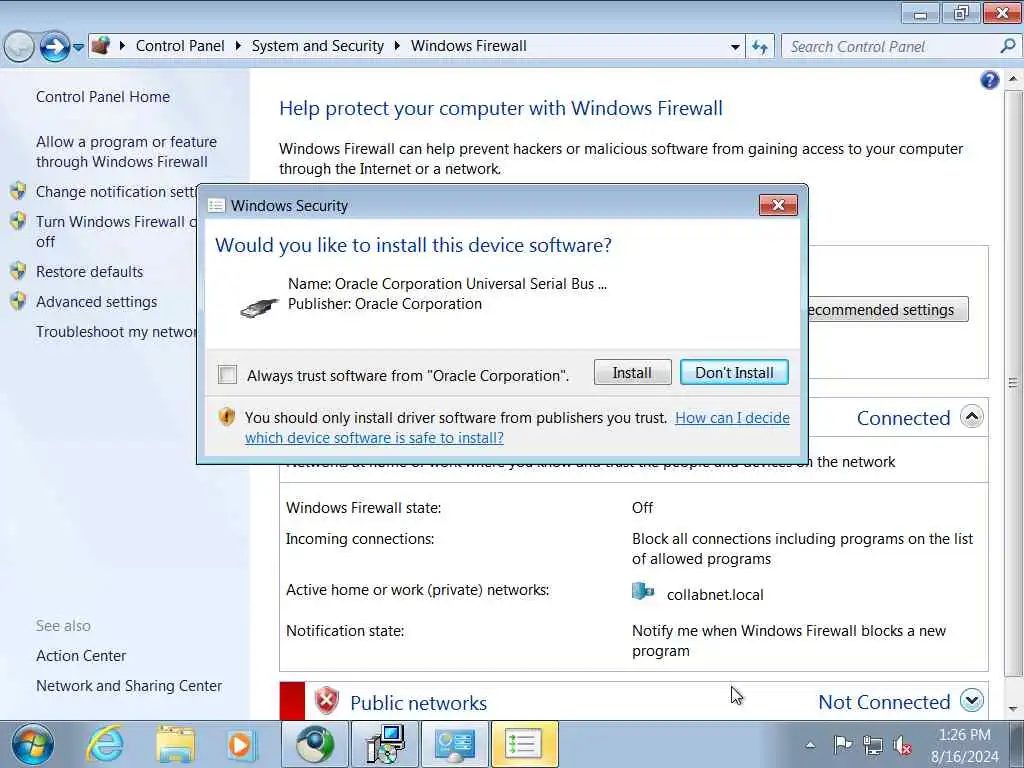
Task: Open Control Panel Home
Action: (103, 97)
